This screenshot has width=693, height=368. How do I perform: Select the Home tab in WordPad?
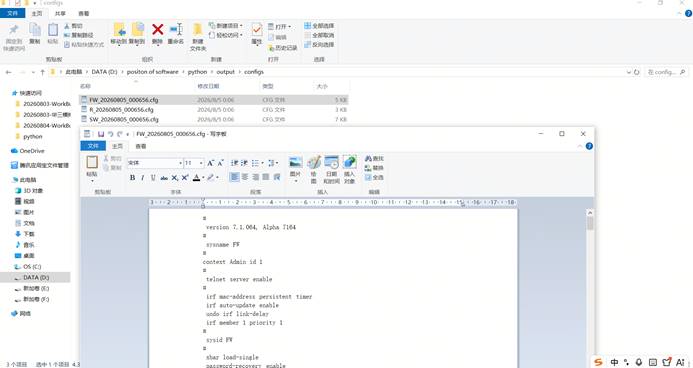coord(118,146)
